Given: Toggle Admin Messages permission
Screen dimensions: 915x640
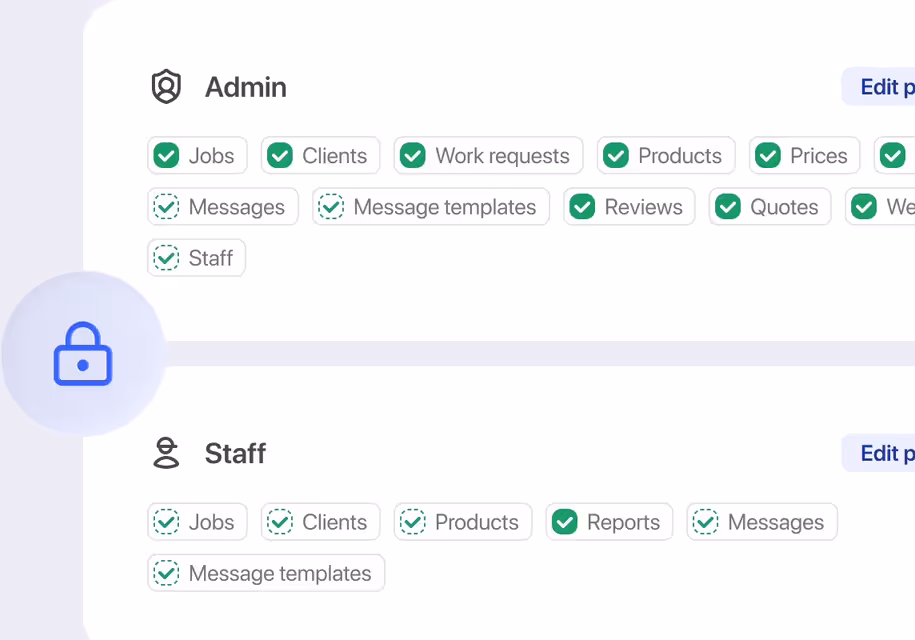Looking at the screenshot, I should (223, 207).
